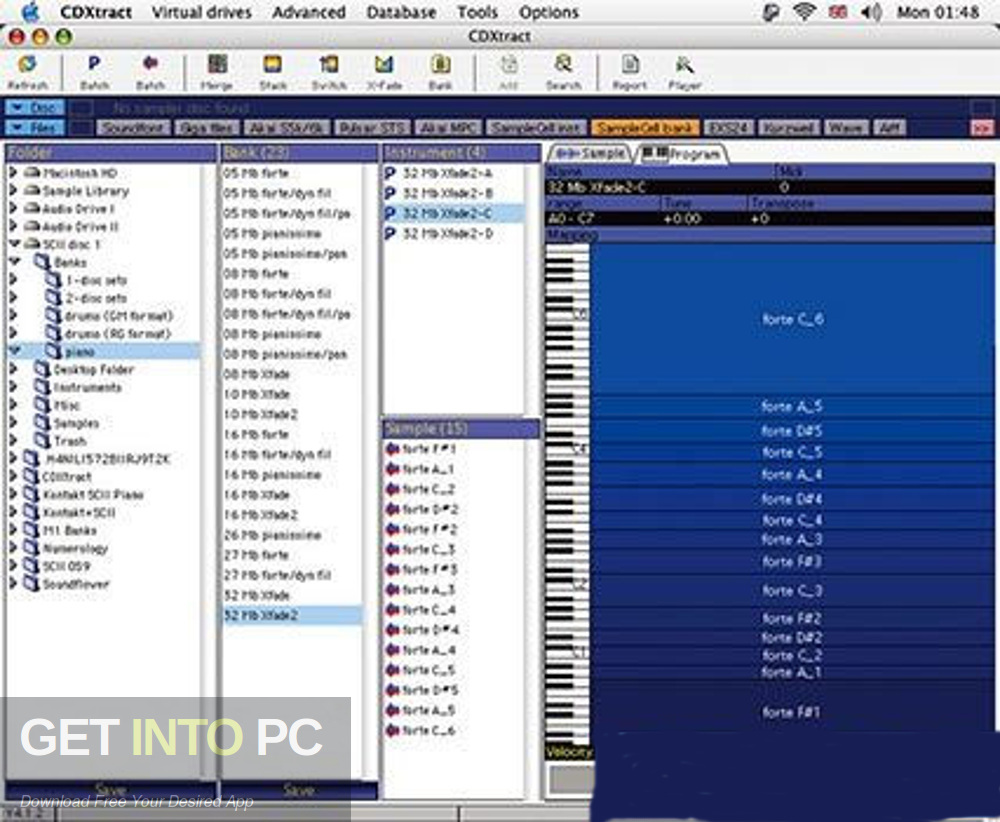Expand the Macintosh HD tree node

pos(13,172)
